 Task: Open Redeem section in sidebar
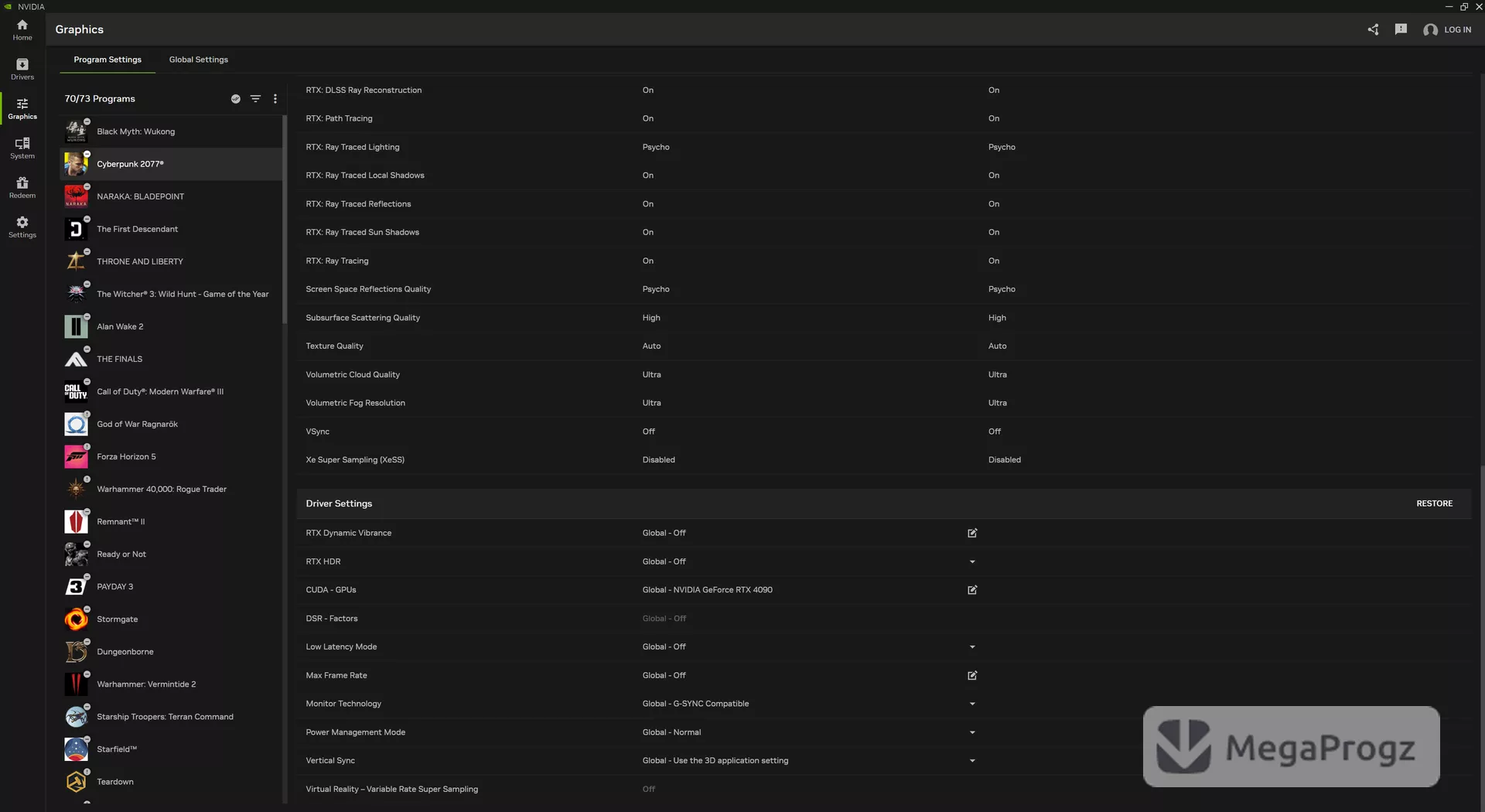22,187
